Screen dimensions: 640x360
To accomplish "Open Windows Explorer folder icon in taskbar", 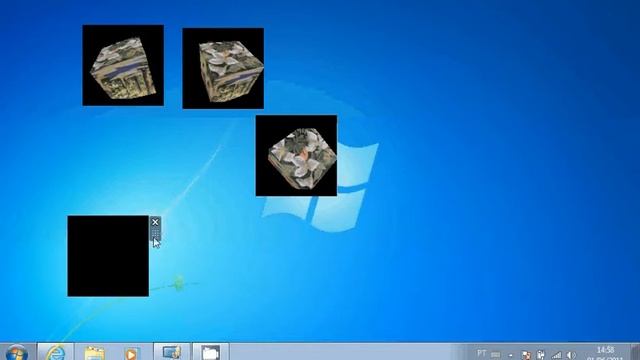I will [x=94, y=353].
